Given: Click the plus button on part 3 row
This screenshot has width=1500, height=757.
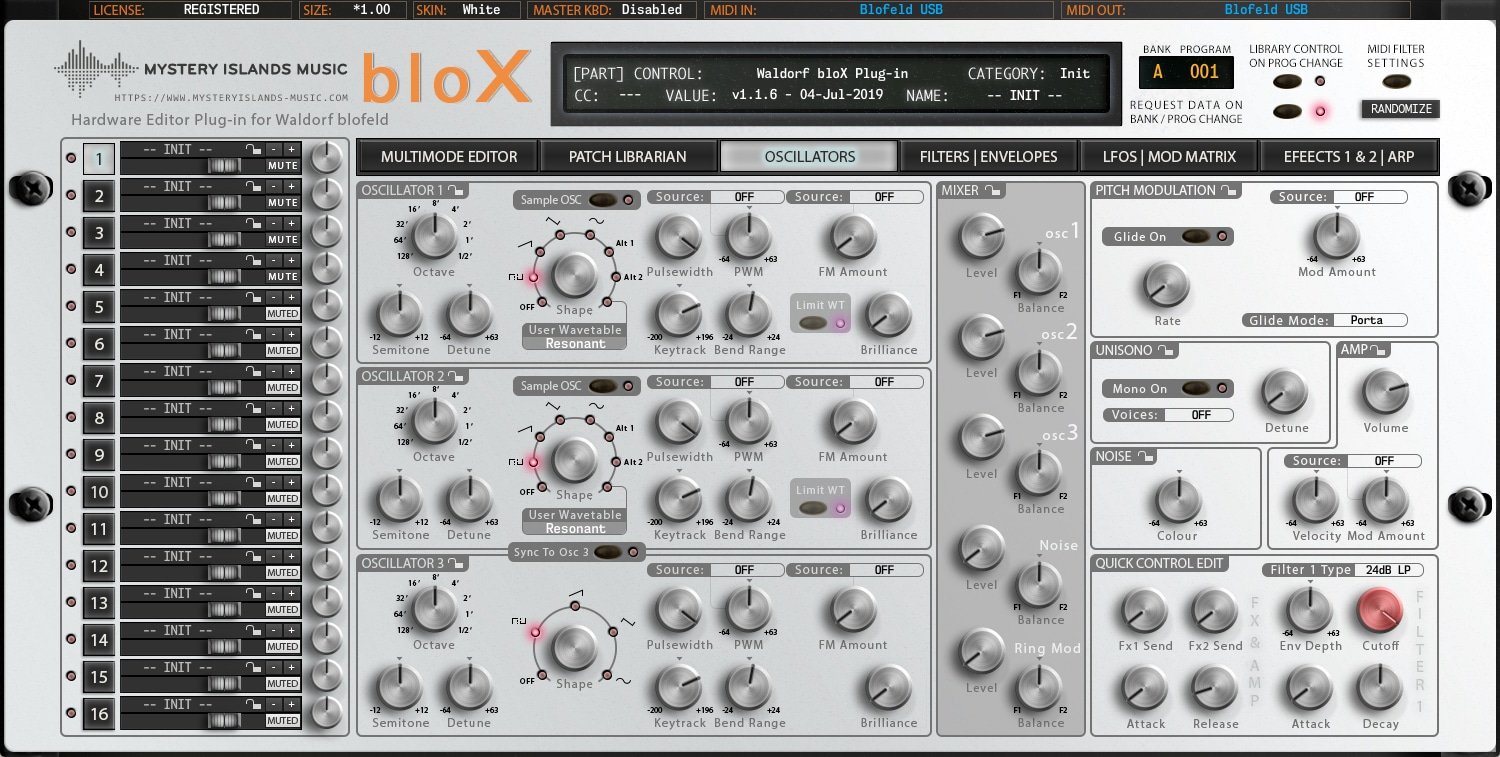Looking at the screenshot, I should [291, 223].
